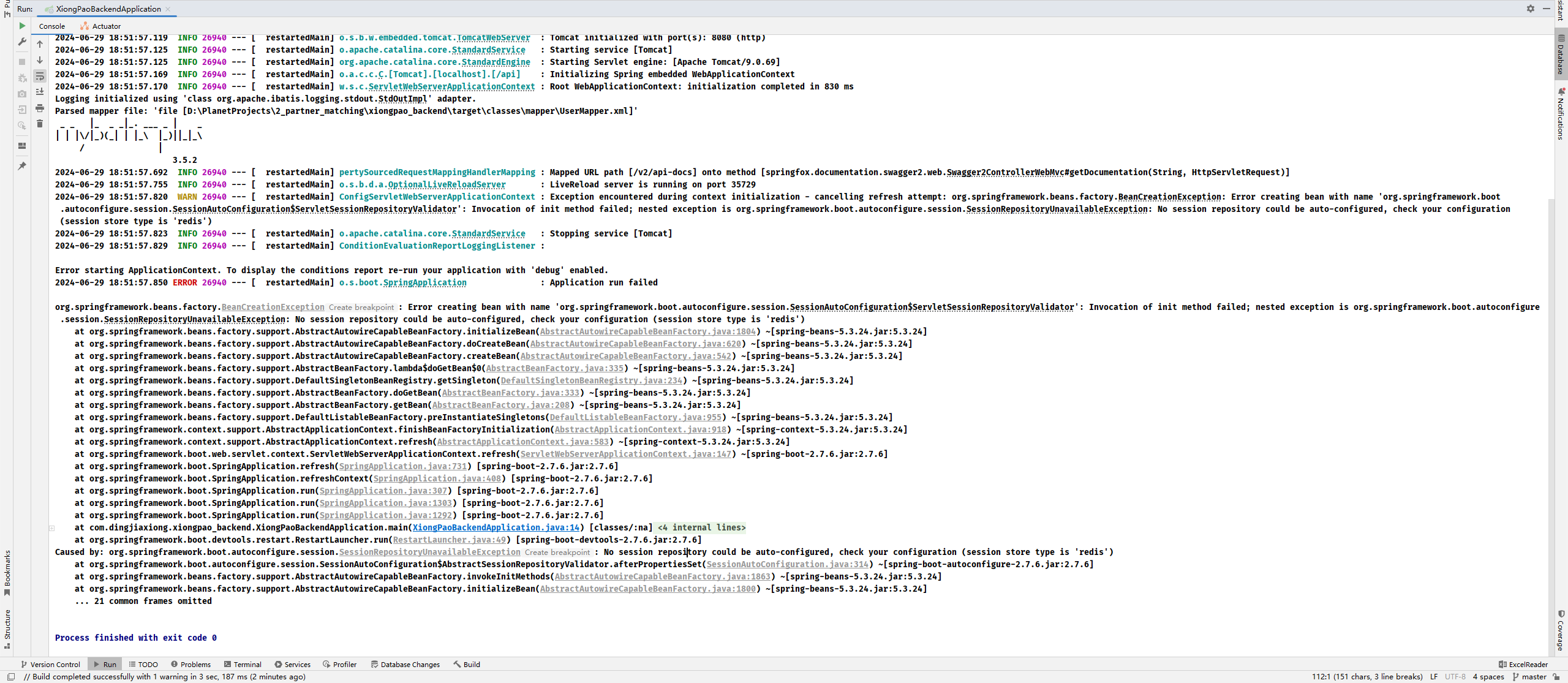Open run panel settings gear

pyautogui.click(x=1531, y=9)
